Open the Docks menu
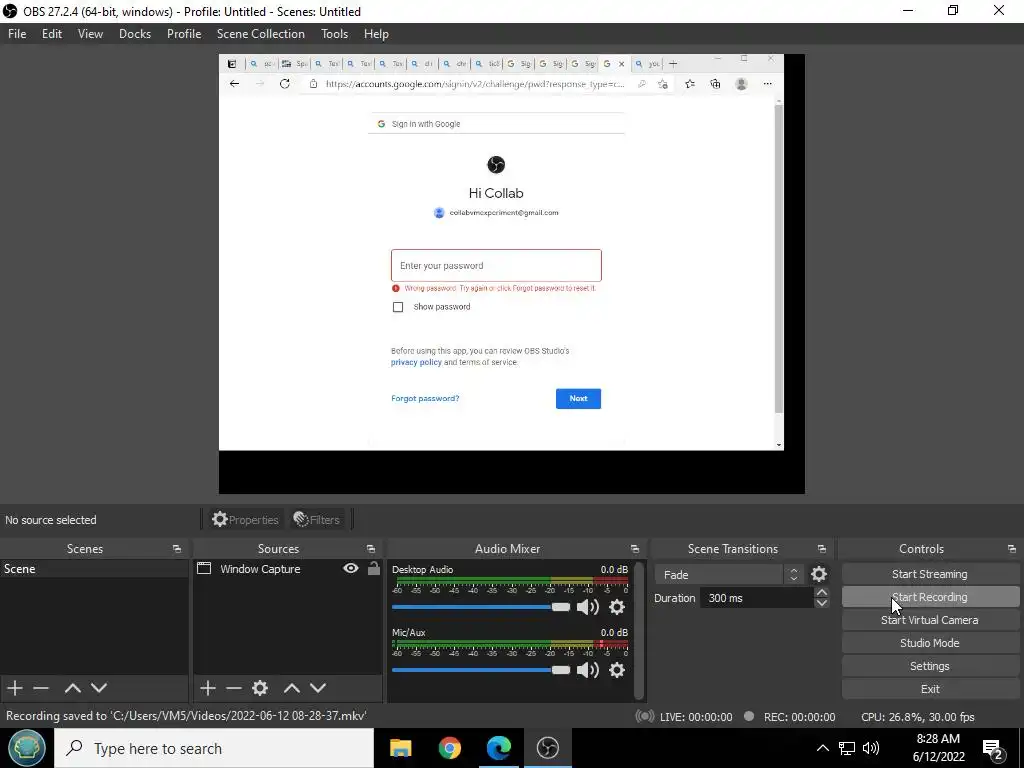The width and height of the screenshot is (1024, 768). click(x=135, y=34)
